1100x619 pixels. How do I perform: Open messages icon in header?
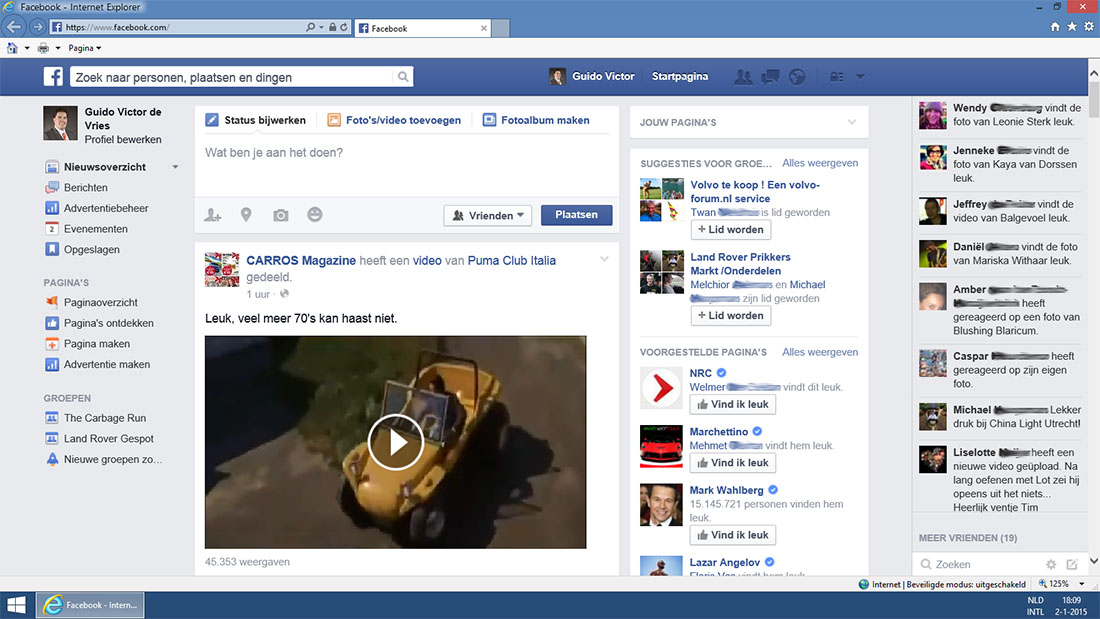(770, 76)
